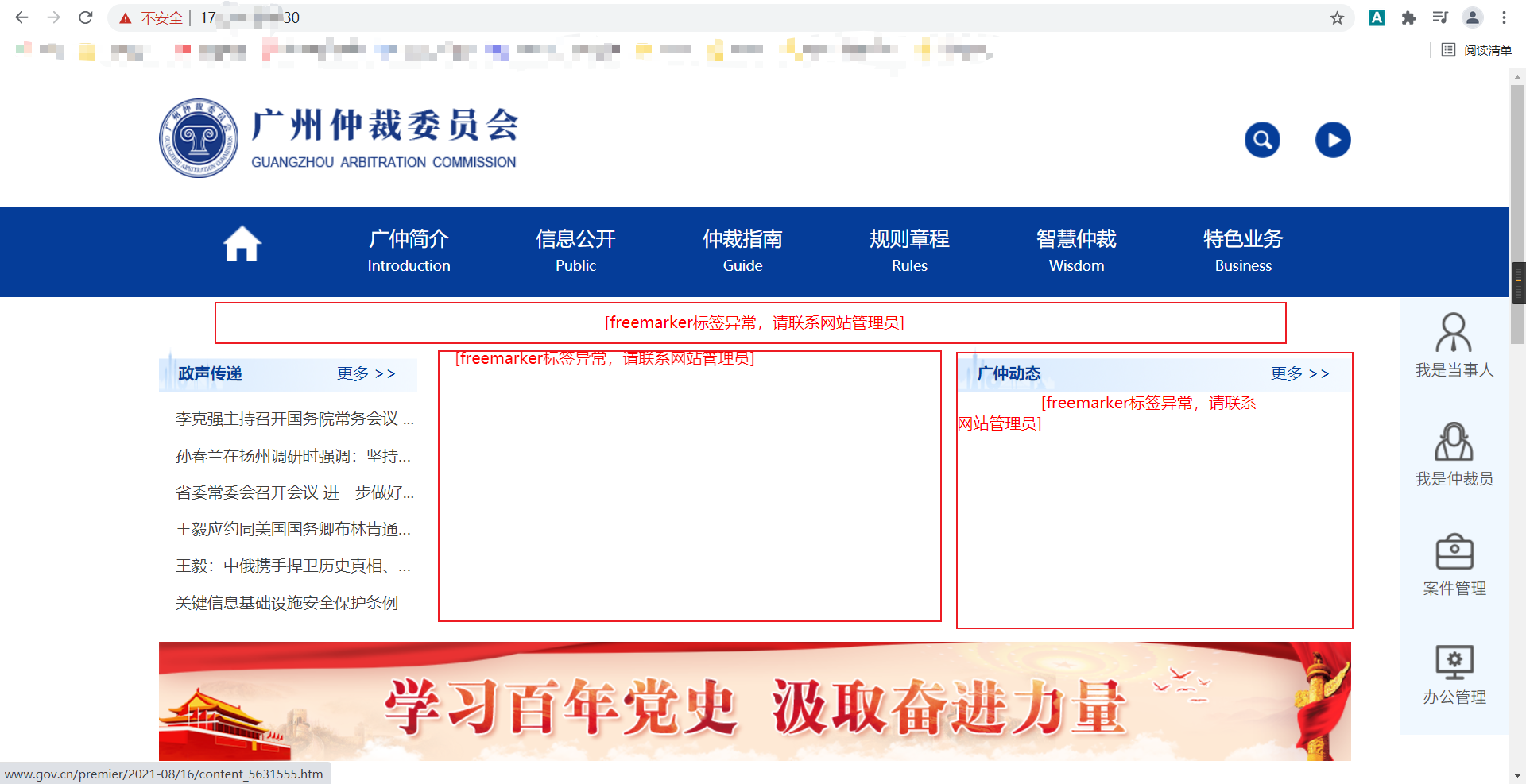The image size is (1526, 784).
Task: Open the 政声传递 section heading
Action: coord(210,373)
